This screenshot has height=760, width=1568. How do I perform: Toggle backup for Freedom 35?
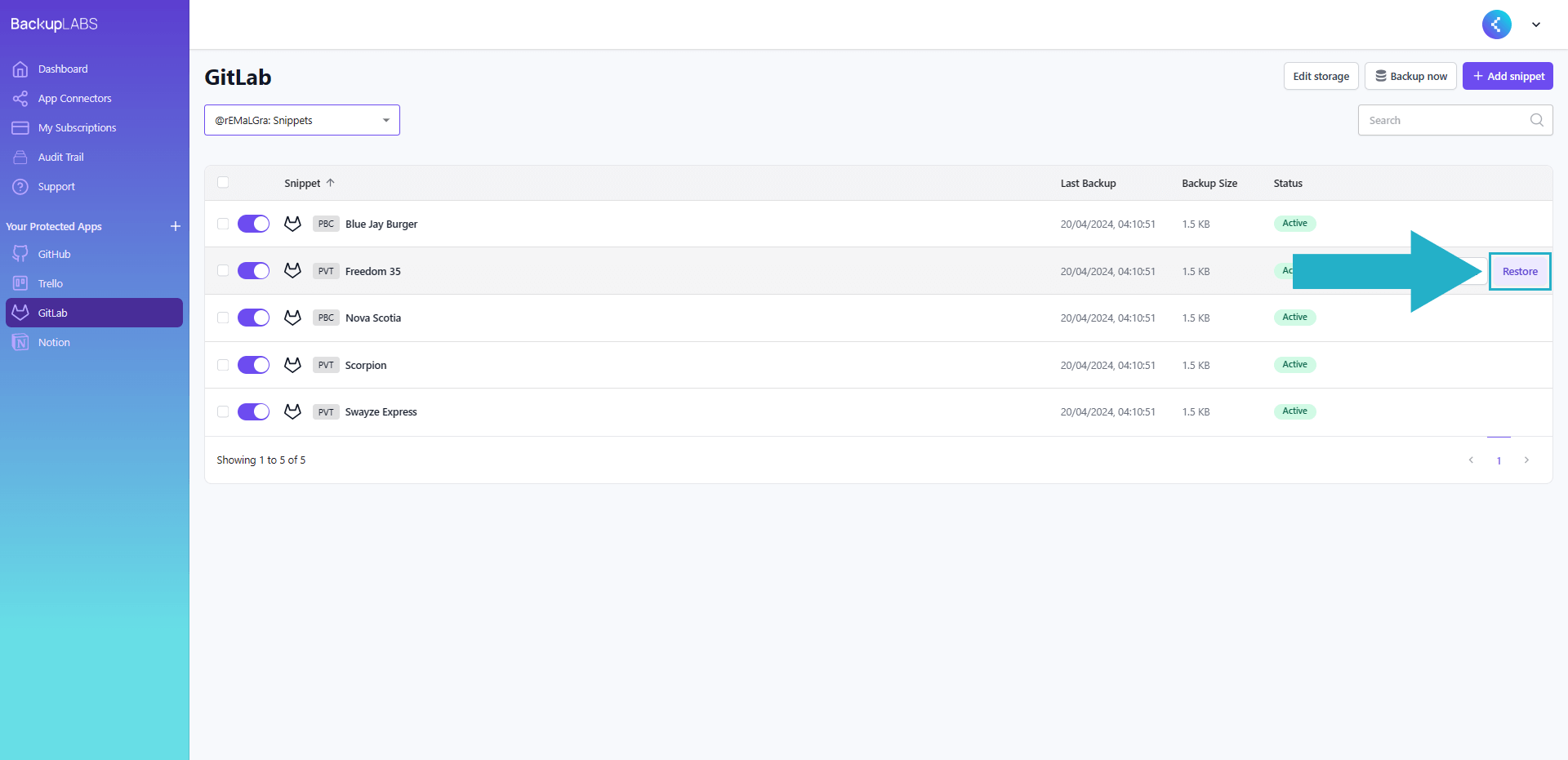pos(253,270)
